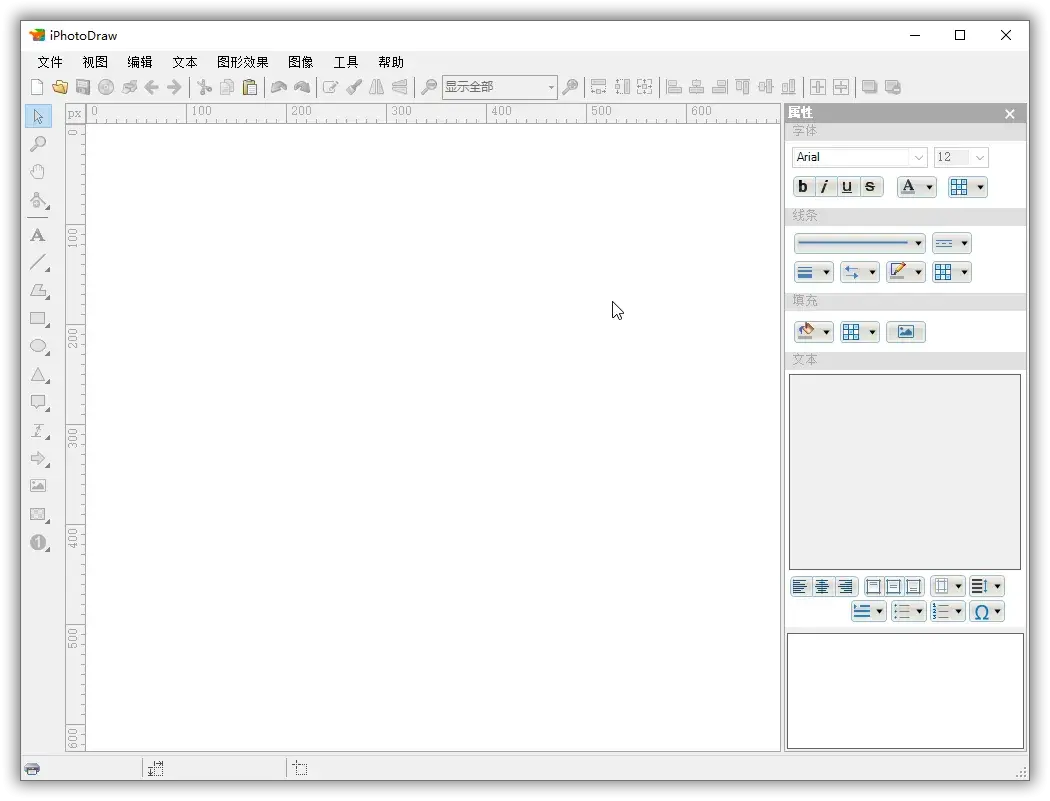Toggle italic formatting button
The height and width of the screenshot is (801, 1050).
(825, 187)
